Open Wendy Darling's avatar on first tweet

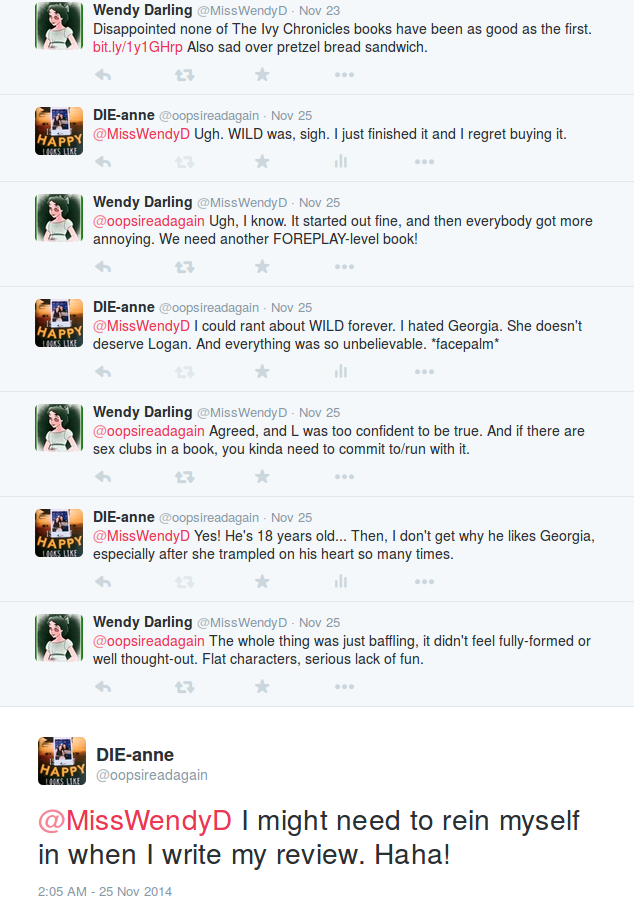click(59, 25)
